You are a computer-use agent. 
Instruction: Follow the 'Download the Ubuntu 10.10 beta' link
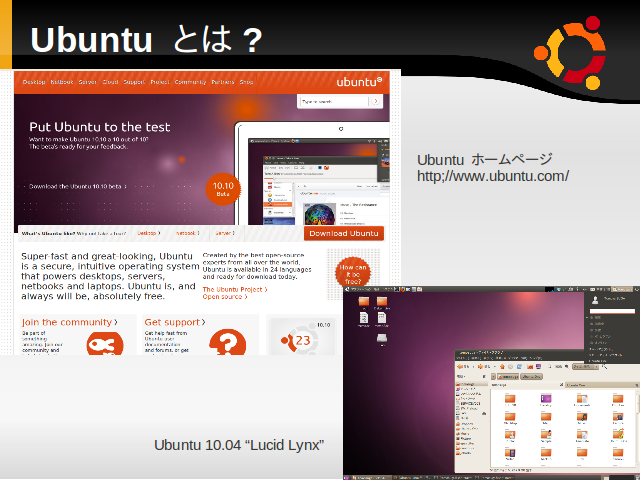pyautogui.click(x=78, y=187)
